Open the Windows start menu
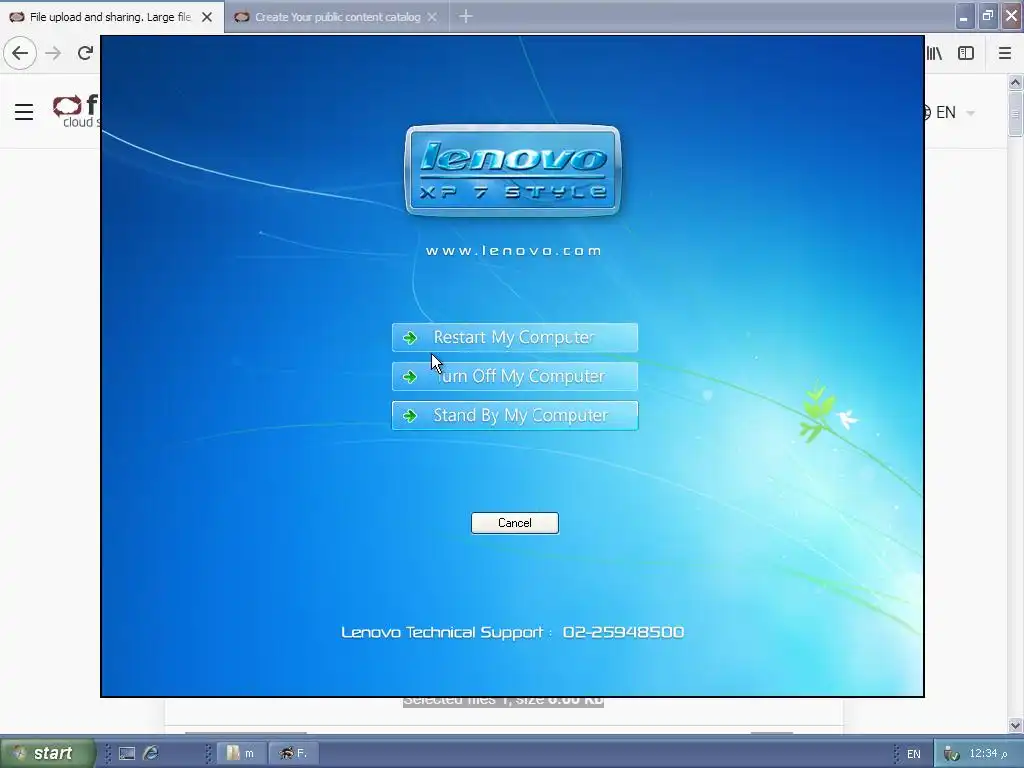 click(48, 753)
